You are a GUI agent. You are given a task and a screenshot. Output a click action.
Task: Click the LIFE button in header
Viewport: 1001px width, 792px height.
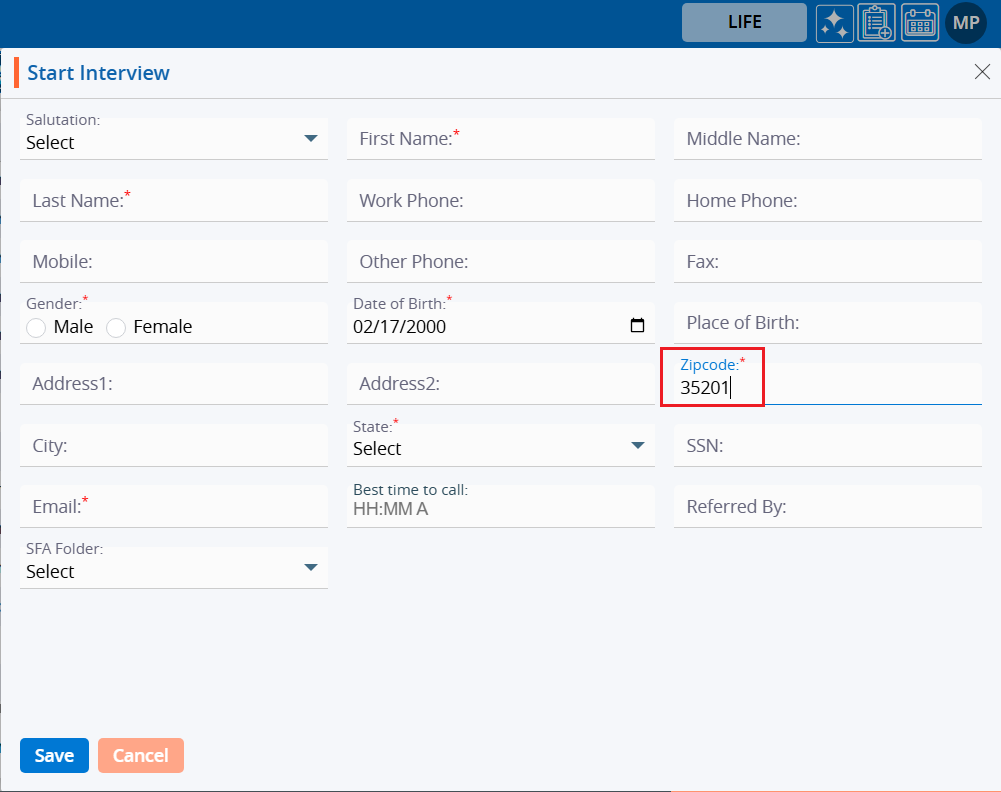(744, 22)
